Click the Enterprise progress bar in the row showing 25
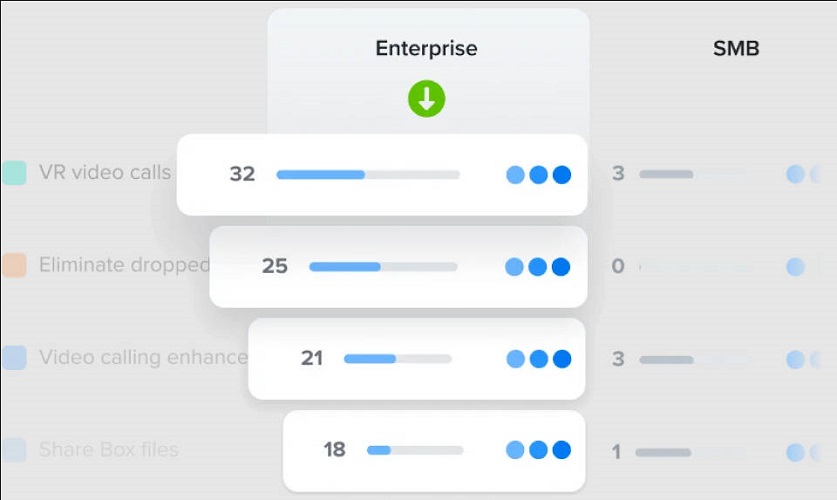The image size is (837, 500). coord(383,267)
